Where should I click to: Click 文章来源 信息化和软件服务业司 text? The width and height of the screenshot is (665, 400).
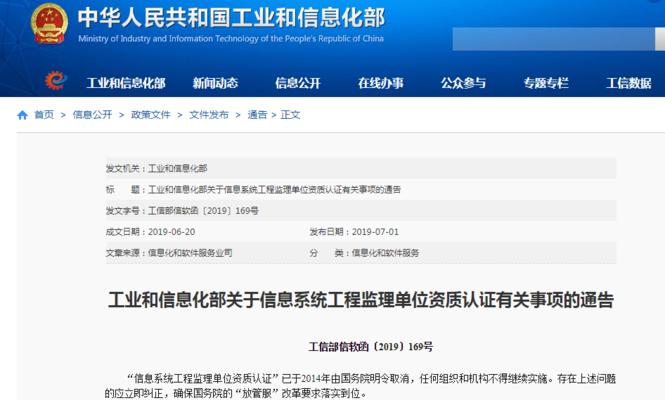[x=169, y=253]
